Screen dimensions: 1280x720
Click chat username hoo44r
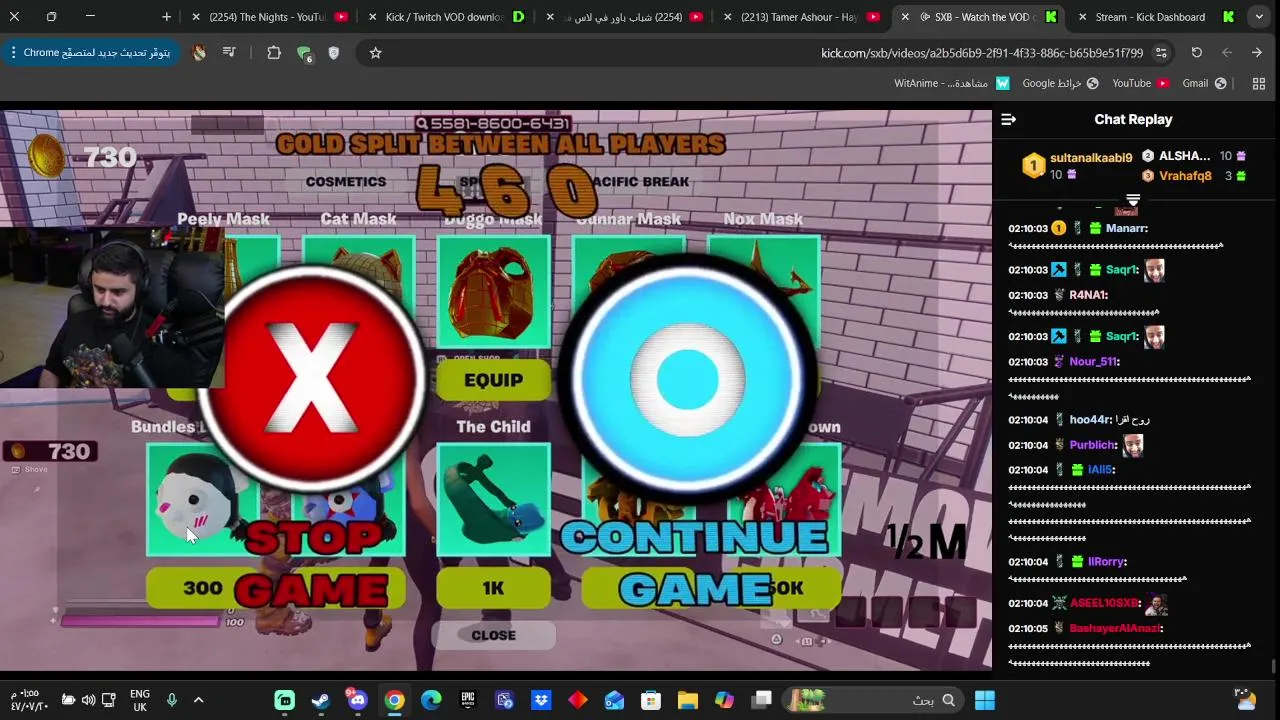(x=1089, y=420)
